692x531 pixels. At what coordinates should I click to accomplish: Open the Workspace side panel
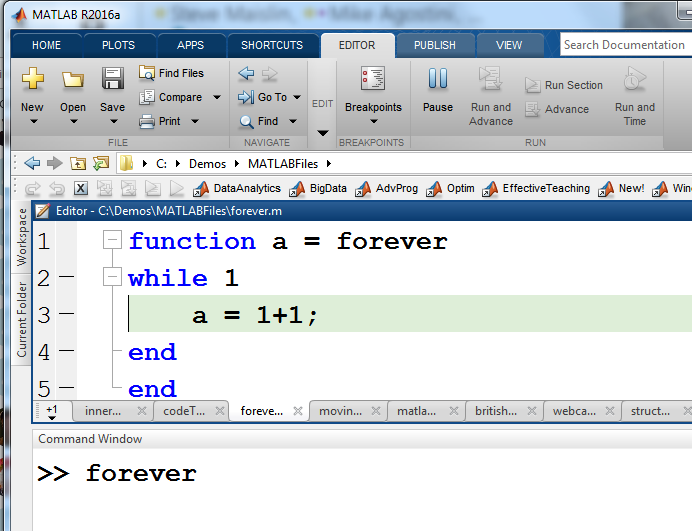(22, 238)
